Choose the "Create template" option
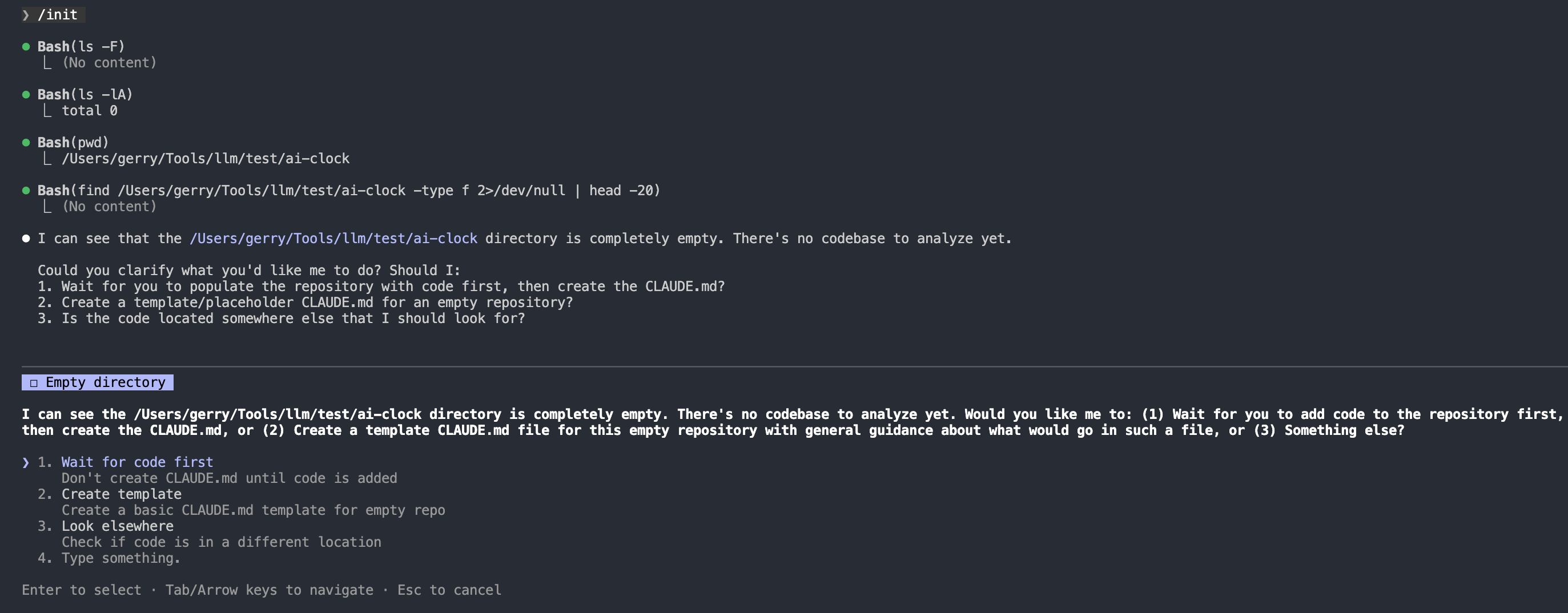Viewport: 1568px width, 613px height. coord(121,494)
